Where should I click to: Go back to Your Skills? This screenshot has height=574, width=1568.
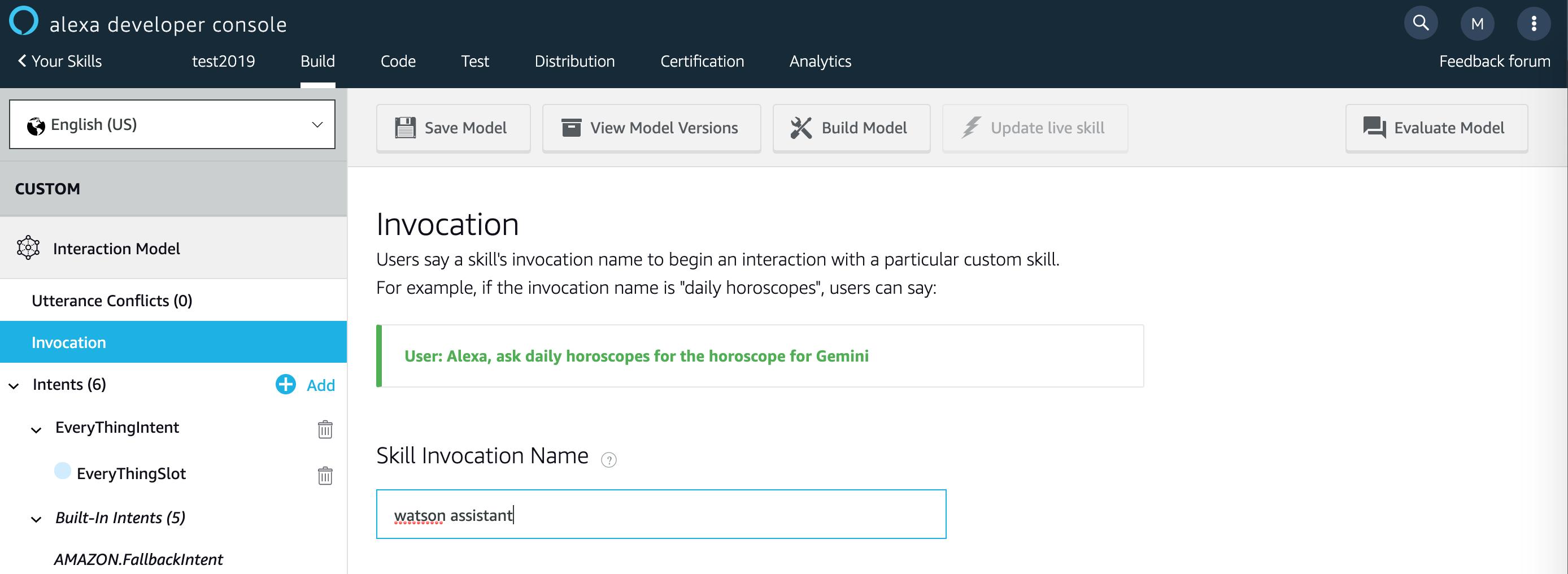pos(60,61)
